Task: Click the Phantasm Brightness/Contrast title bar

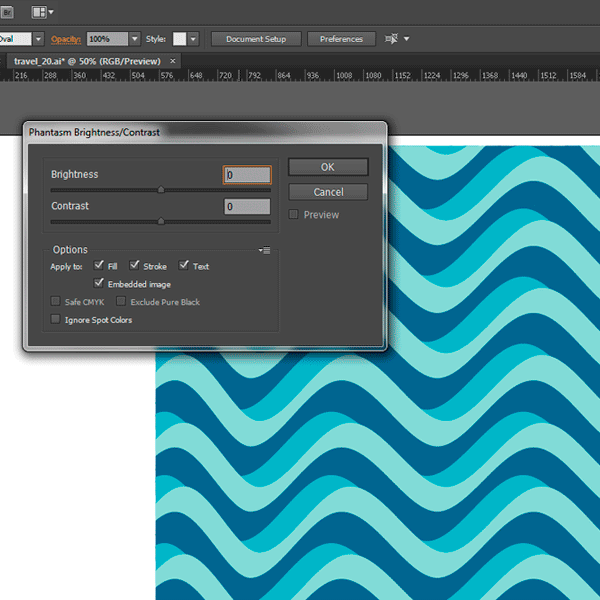Action: [x=205, y=132]
